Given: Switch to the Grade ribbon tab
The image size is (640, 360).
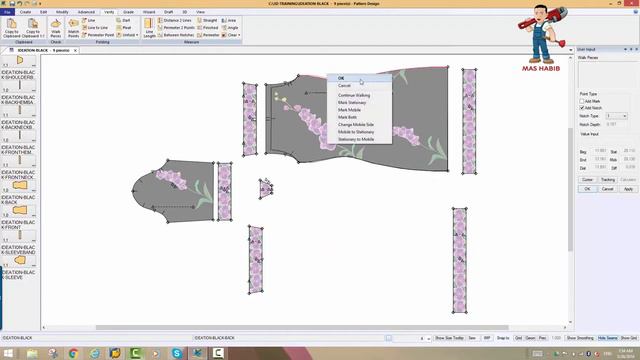Looking at the screenshot, I should (x=128, y=12).
